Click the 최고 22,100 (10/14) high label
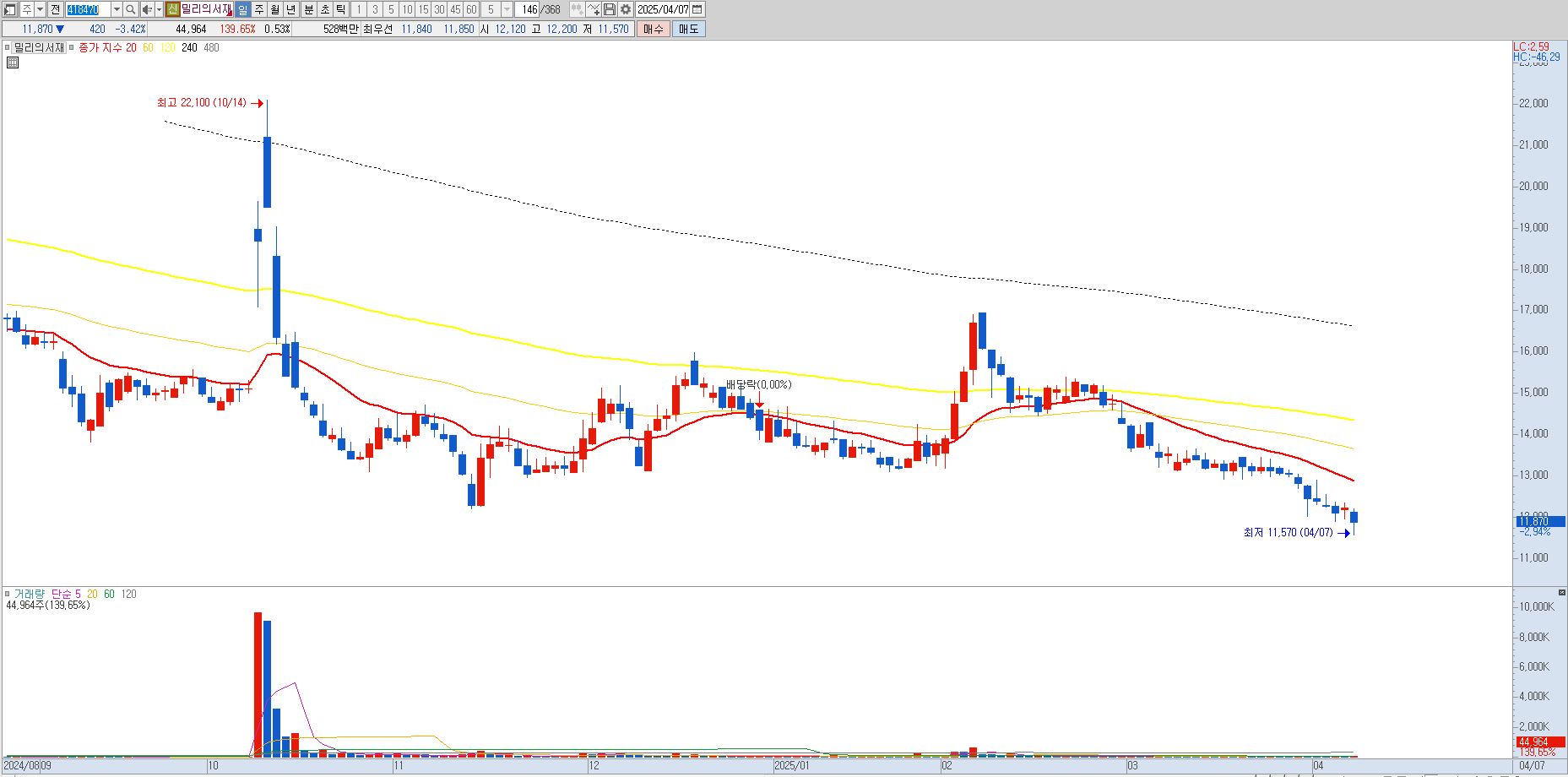The width and height of the screenshot is (1568, 777). point(202,103)
